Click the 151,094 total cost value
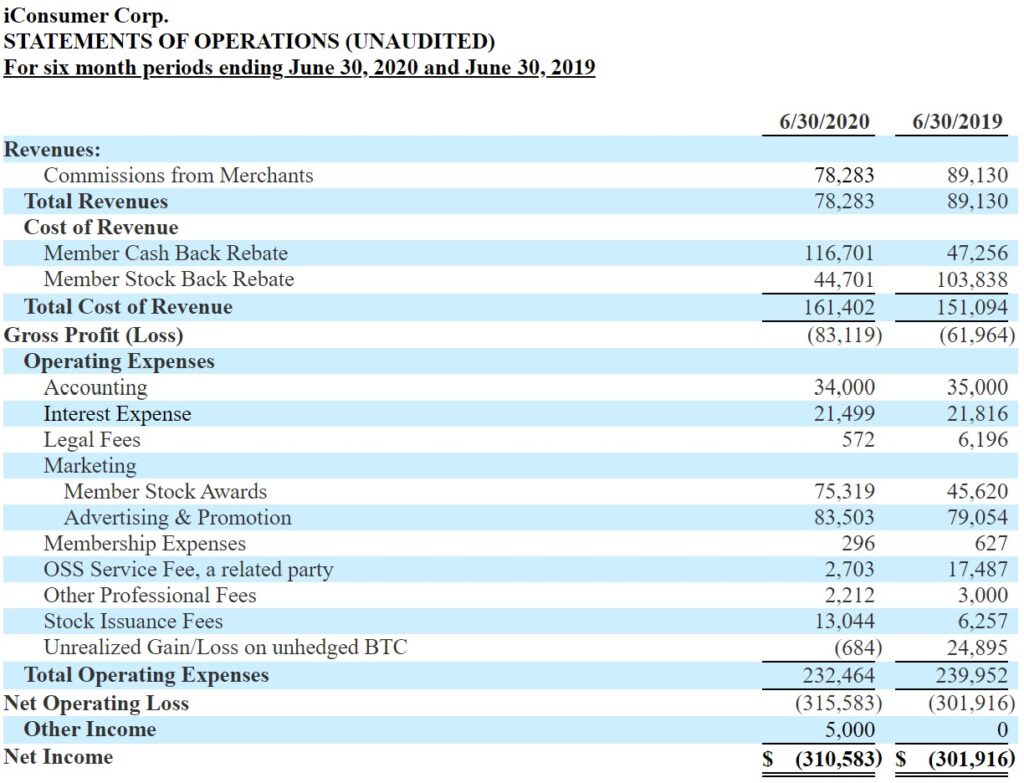 [x=972, y=307]
